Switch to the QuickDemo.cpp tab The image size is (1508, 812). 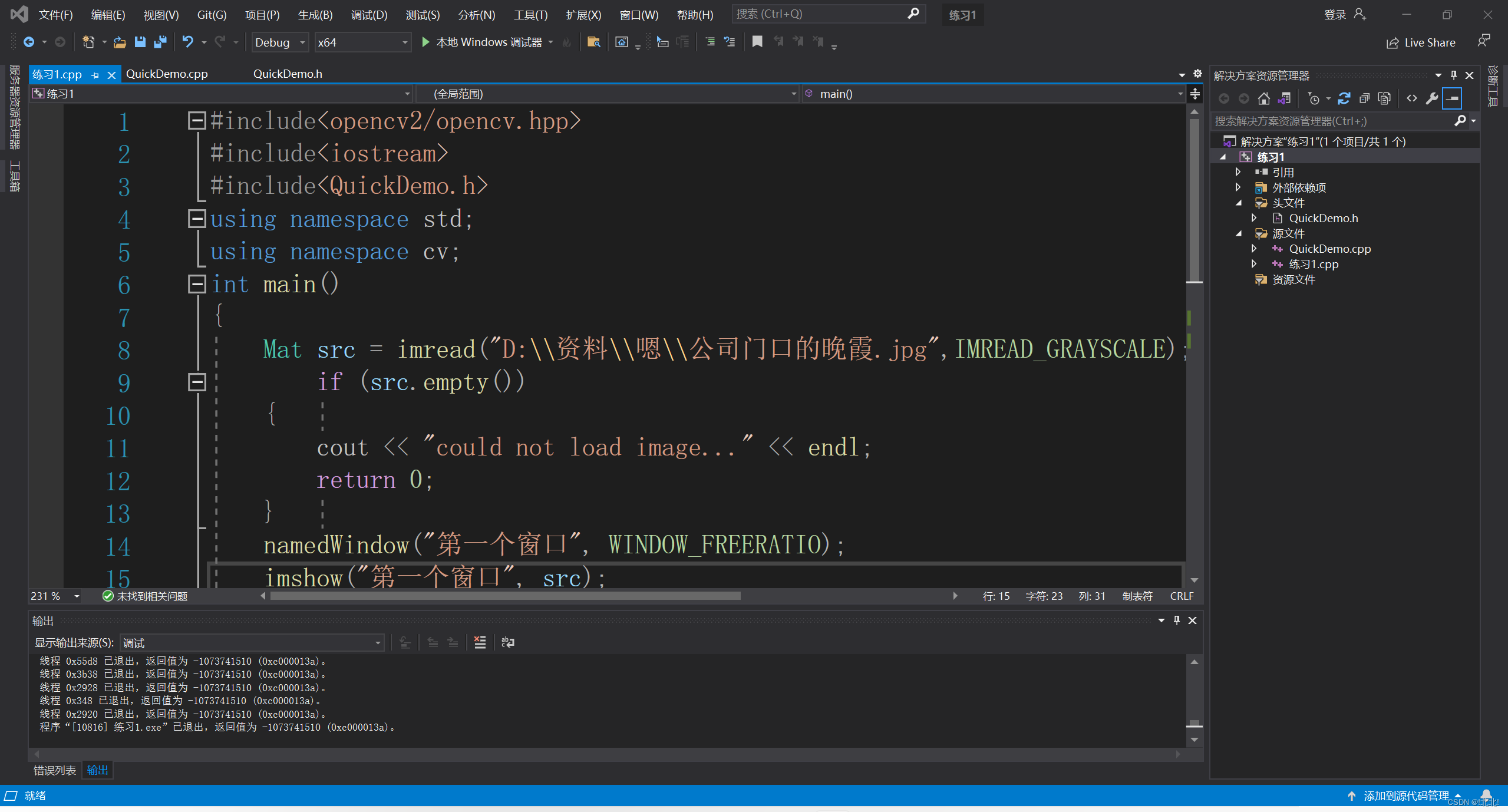(x=167, y=74)
